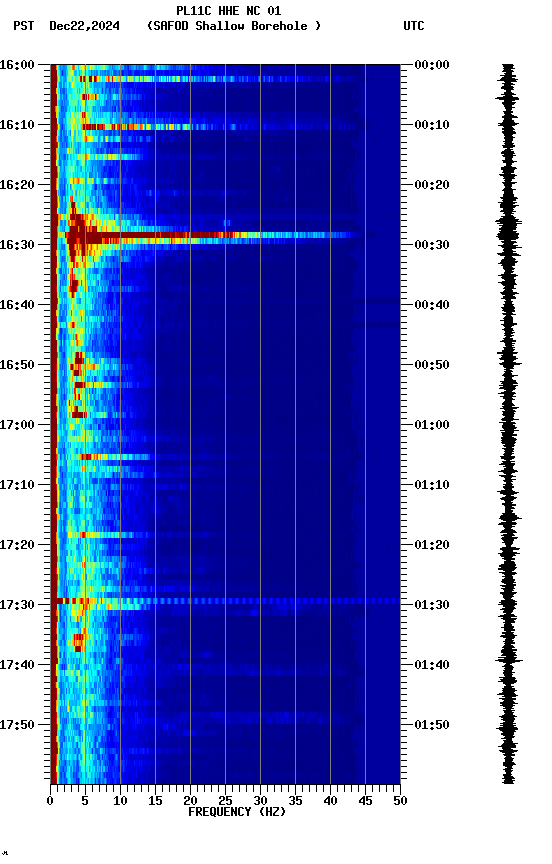Click the 0 Hz frequency tick label
The height and width of the screenshot is (864, 552).
click(50, 802)
